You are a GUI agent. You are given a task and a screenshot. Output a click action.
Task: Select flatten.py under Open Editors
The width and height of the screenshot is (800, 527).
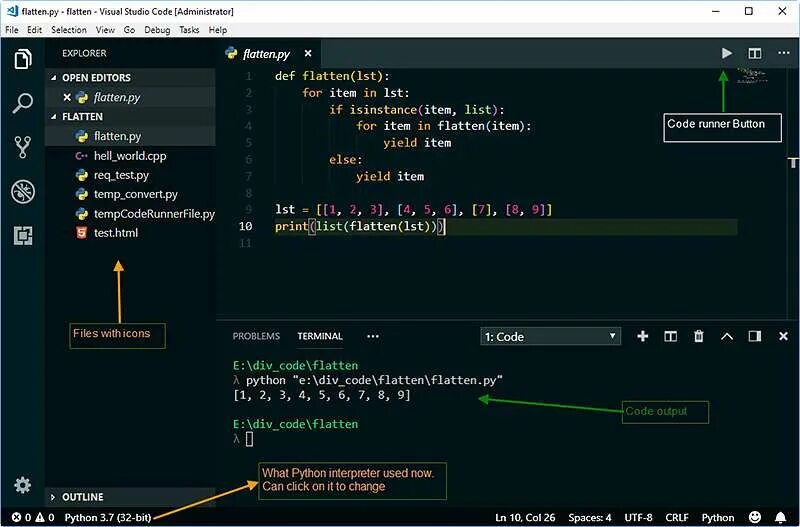tap(131, 97)
